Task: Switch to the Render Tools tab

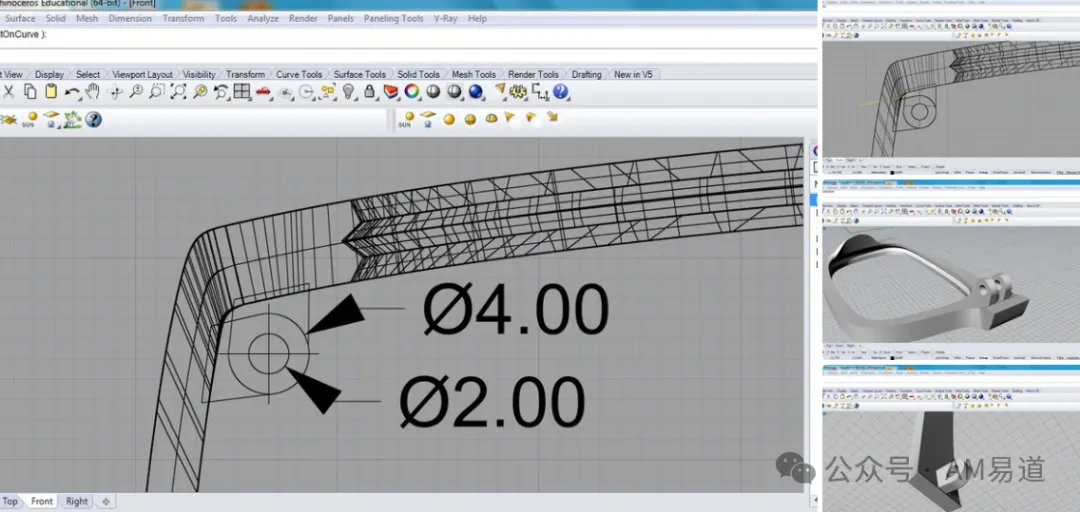Action: click(x=534, y=74)
